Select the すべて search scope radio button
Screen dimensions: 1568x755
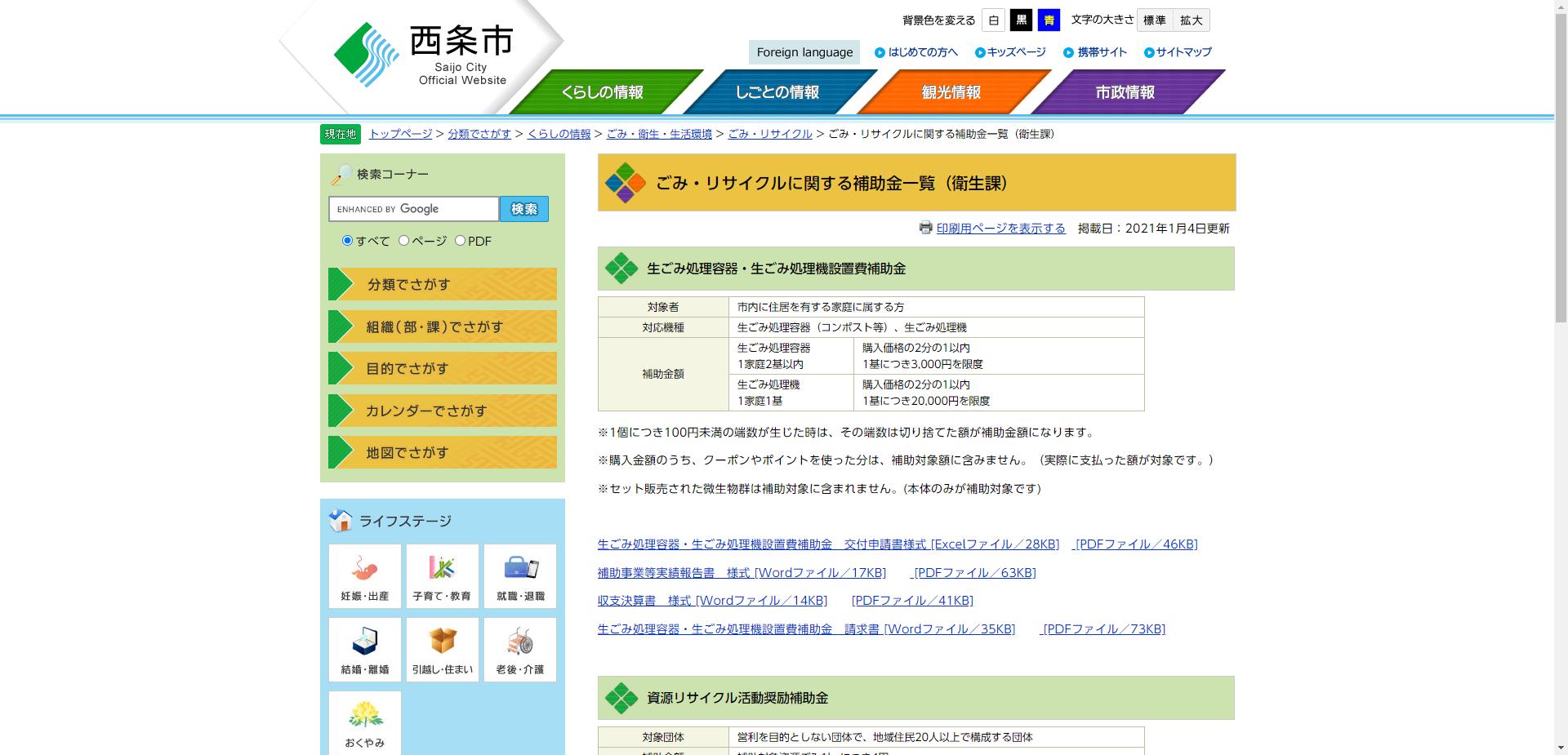pyautogui.click(x=347, y=241)
